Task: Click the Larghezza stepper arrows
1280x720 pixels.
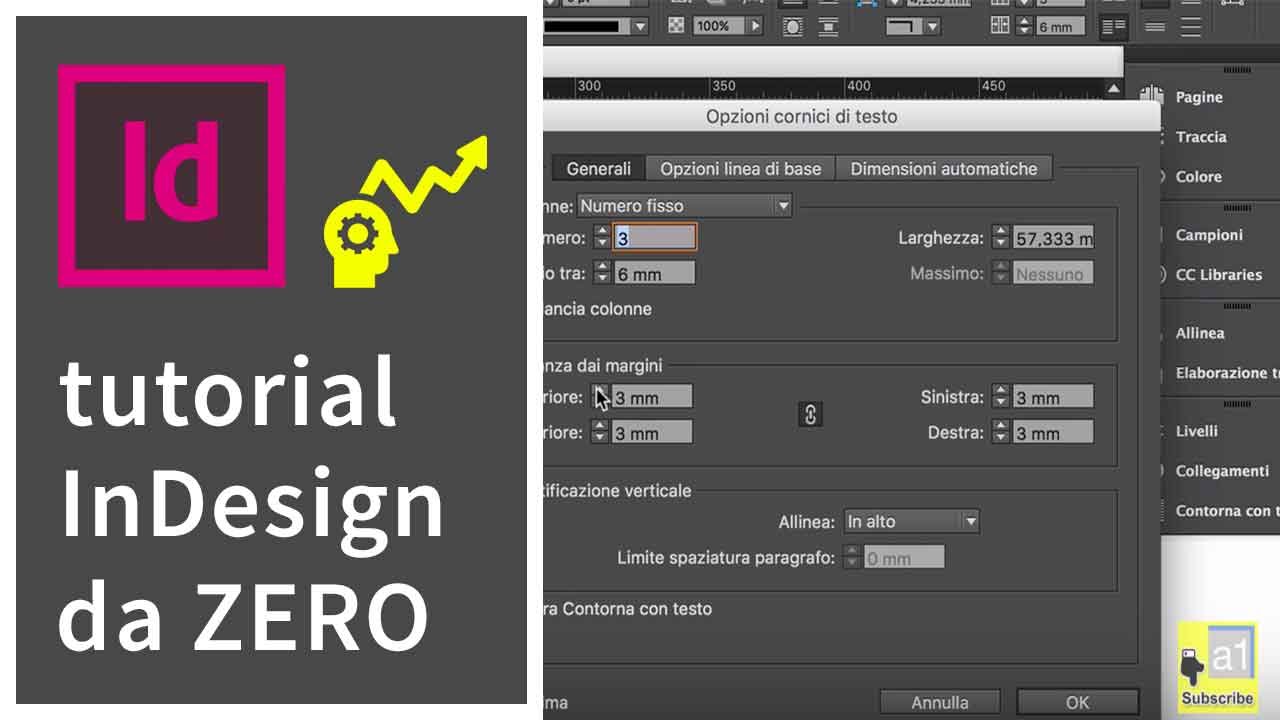Action: pyautogui.click(x=1001, y=237)
